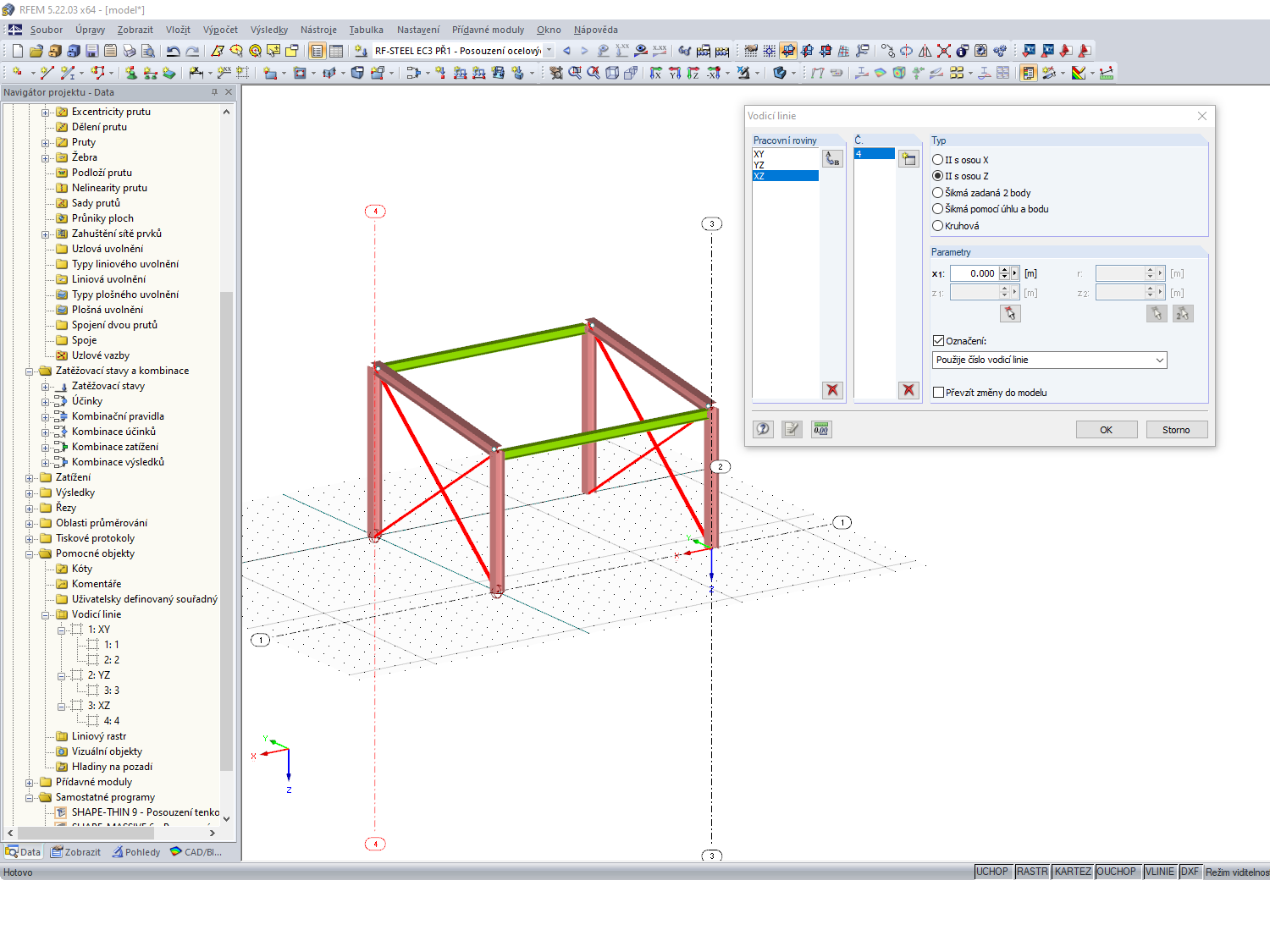The height and width of the screenshot is (952, 1270).
Task: Go to next module with right arrow
Action: coord(584,51)
